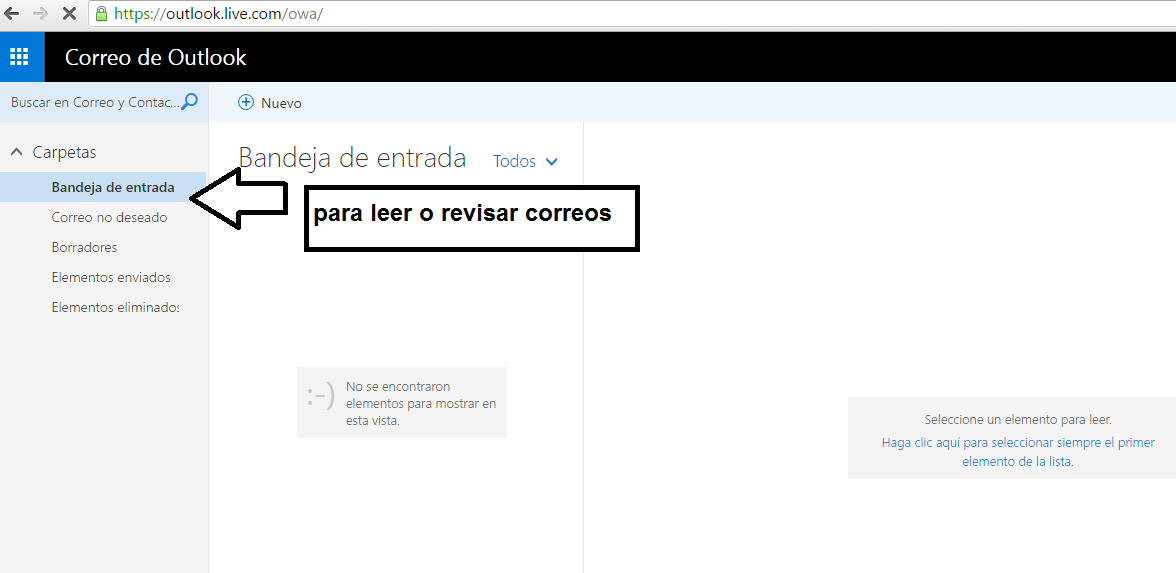Click the search magnifying glass icon

[190, 102]
